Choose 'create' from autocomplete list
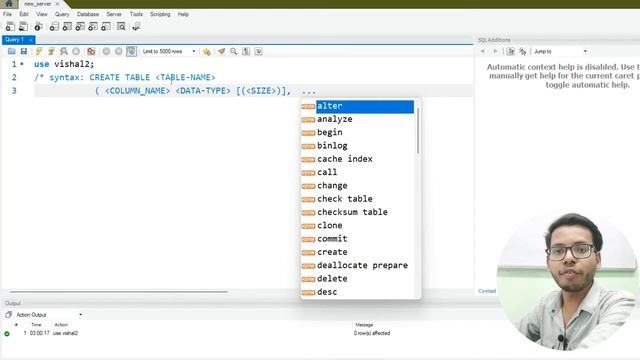This screenshot has width=640, height=360. (358, 252)
